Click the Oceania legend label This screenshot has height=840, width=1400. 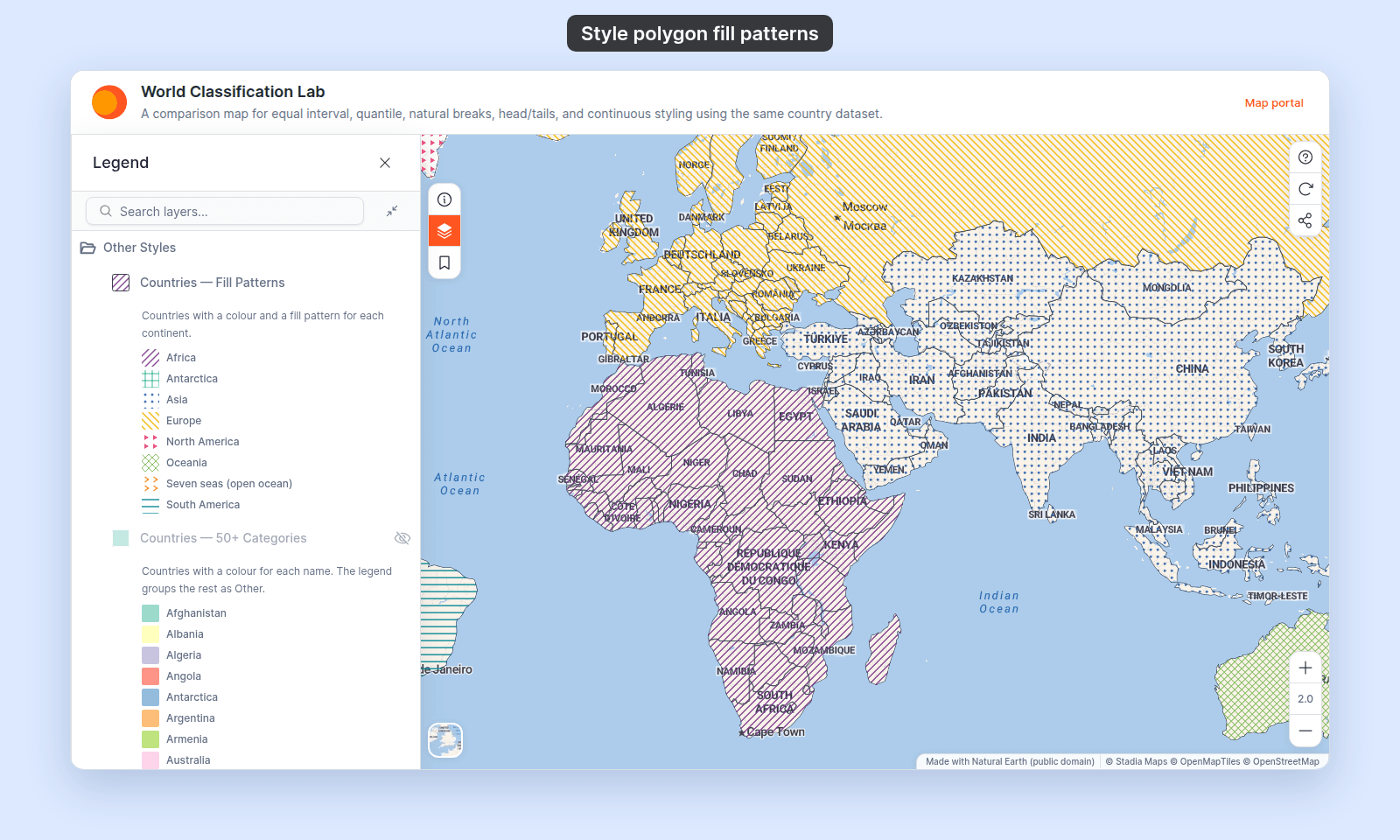tap(186, 463)
